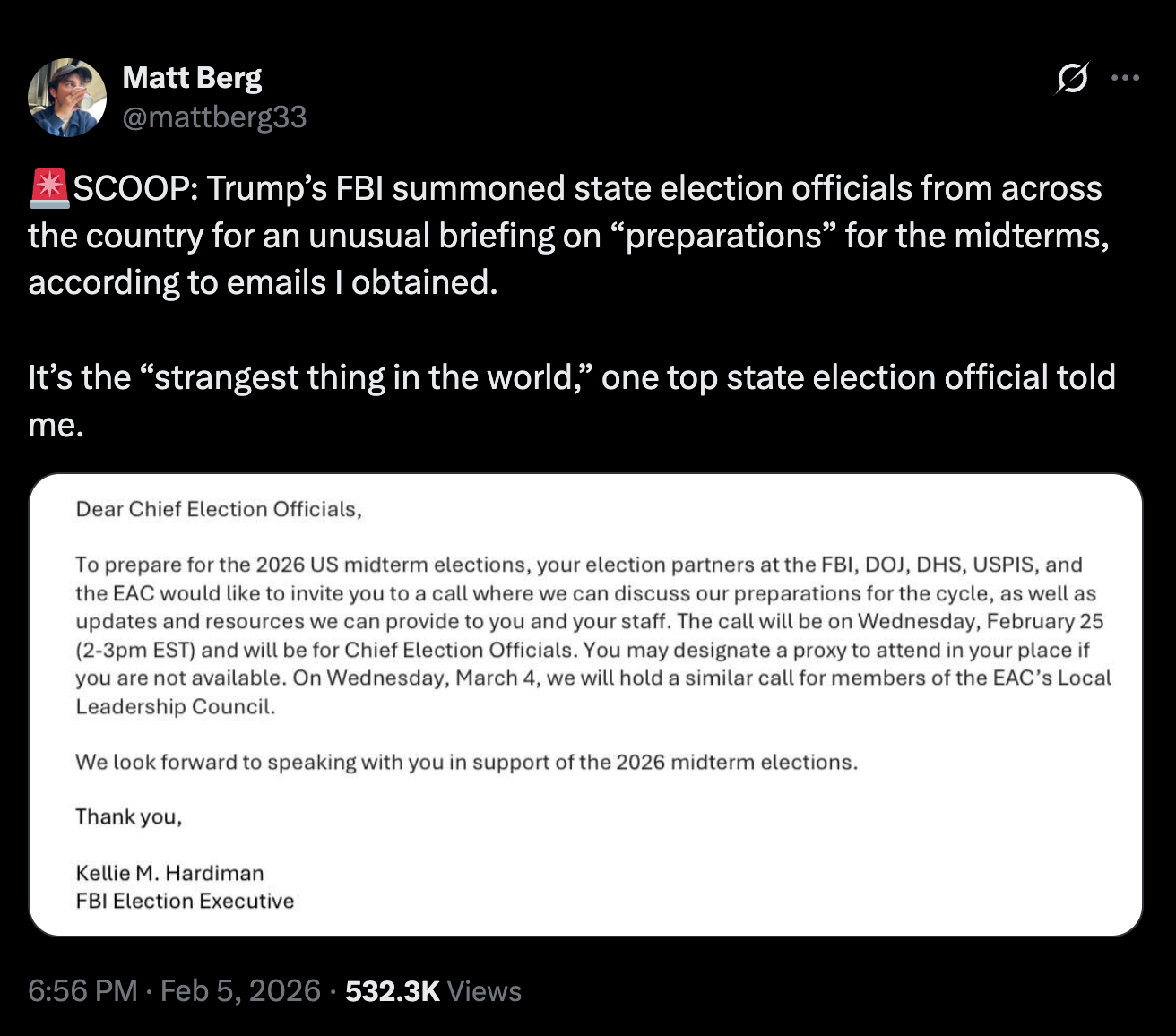Open the embedded email image's main paragraph
Image resolution: width=1176 pixels, height=1036 pixels.
(x=592, y=635)
